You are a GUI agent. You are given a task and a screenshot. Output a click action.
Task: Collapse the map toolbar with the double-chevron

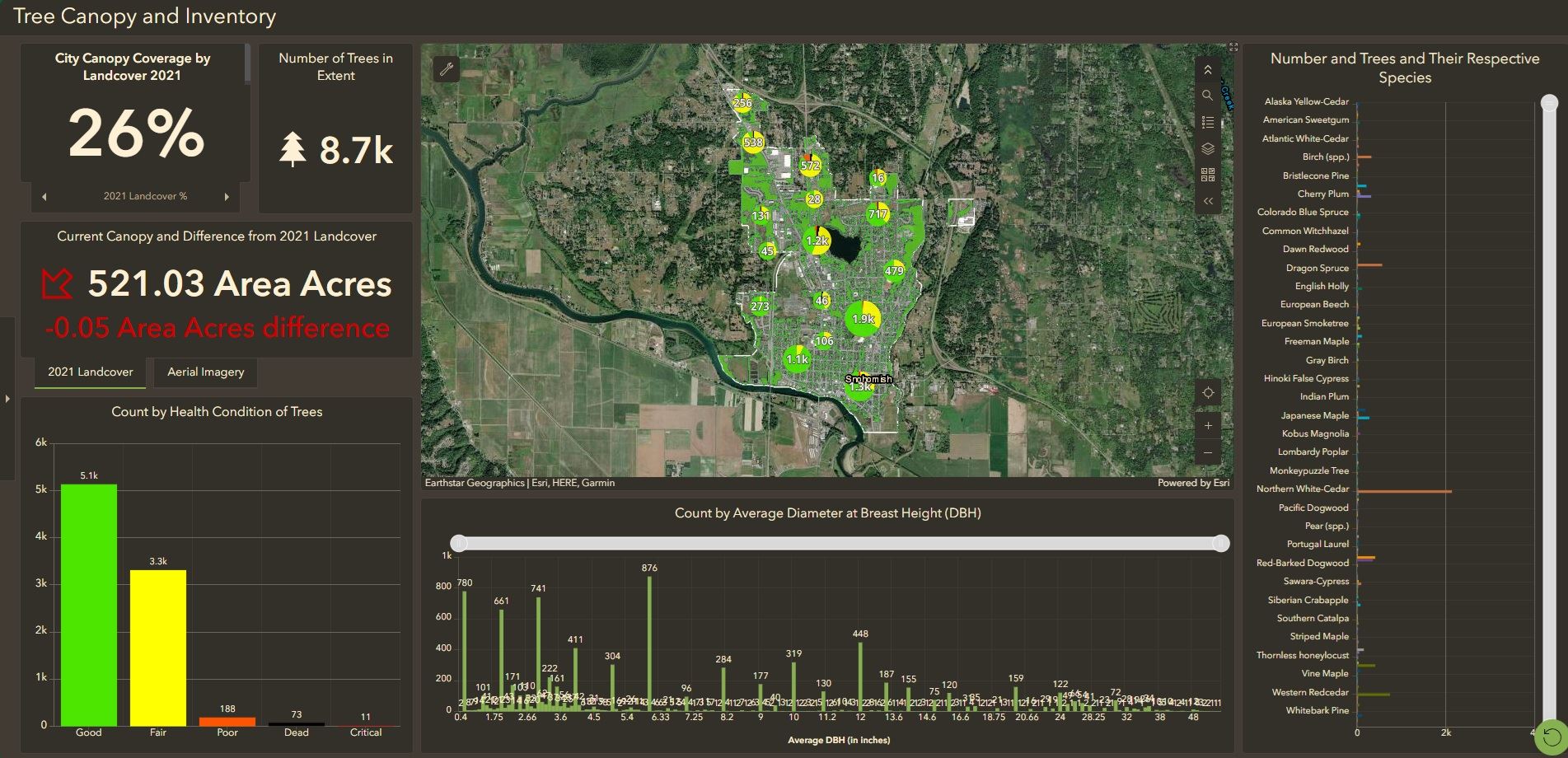click(x=1208, y=200)
